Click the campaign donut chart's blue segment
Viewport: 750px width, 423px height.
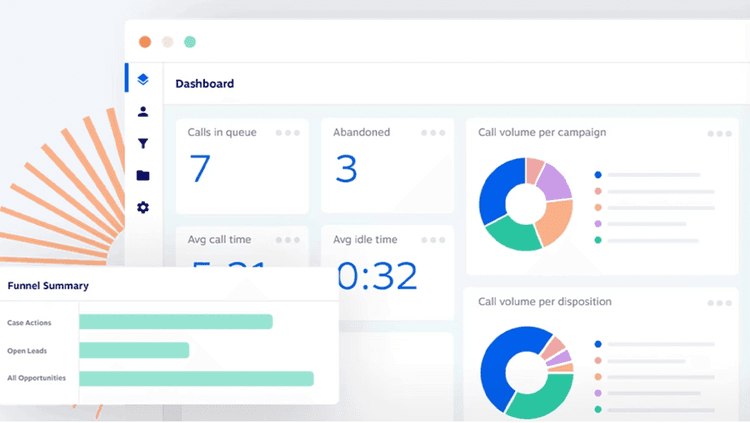[x=497, y=190]
